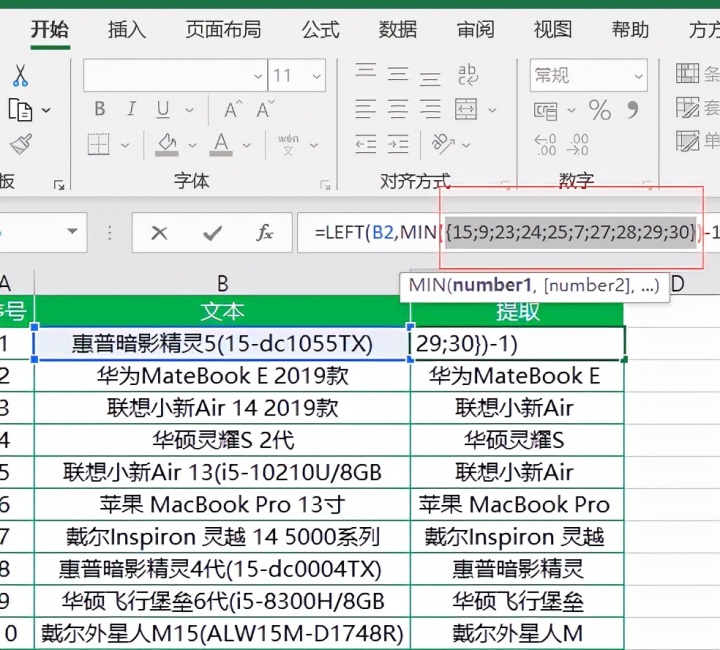Click the Borders icon

point(98,145)
